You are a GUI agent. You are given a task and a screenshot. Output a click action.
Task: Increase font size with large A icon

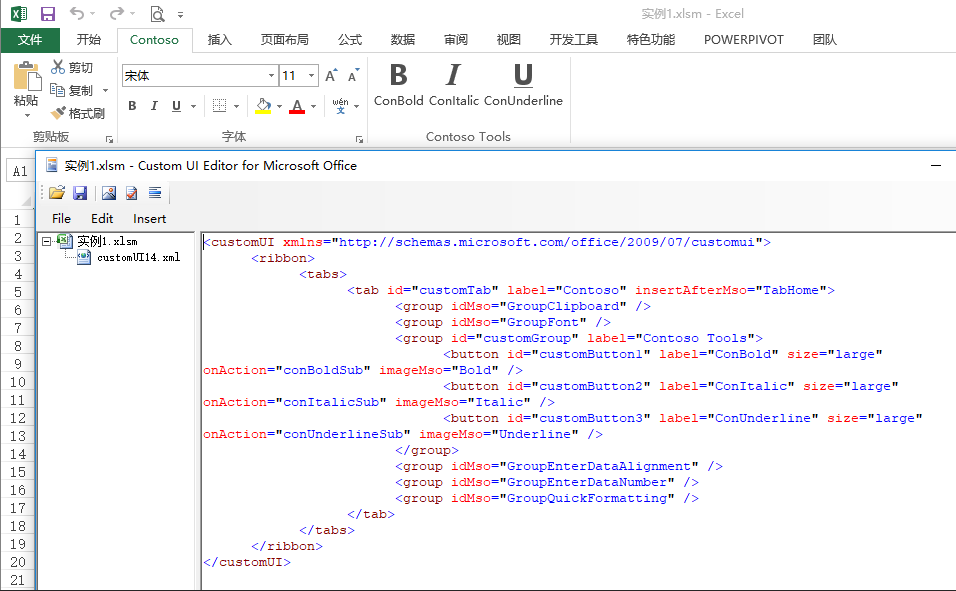tap(331, 75)
